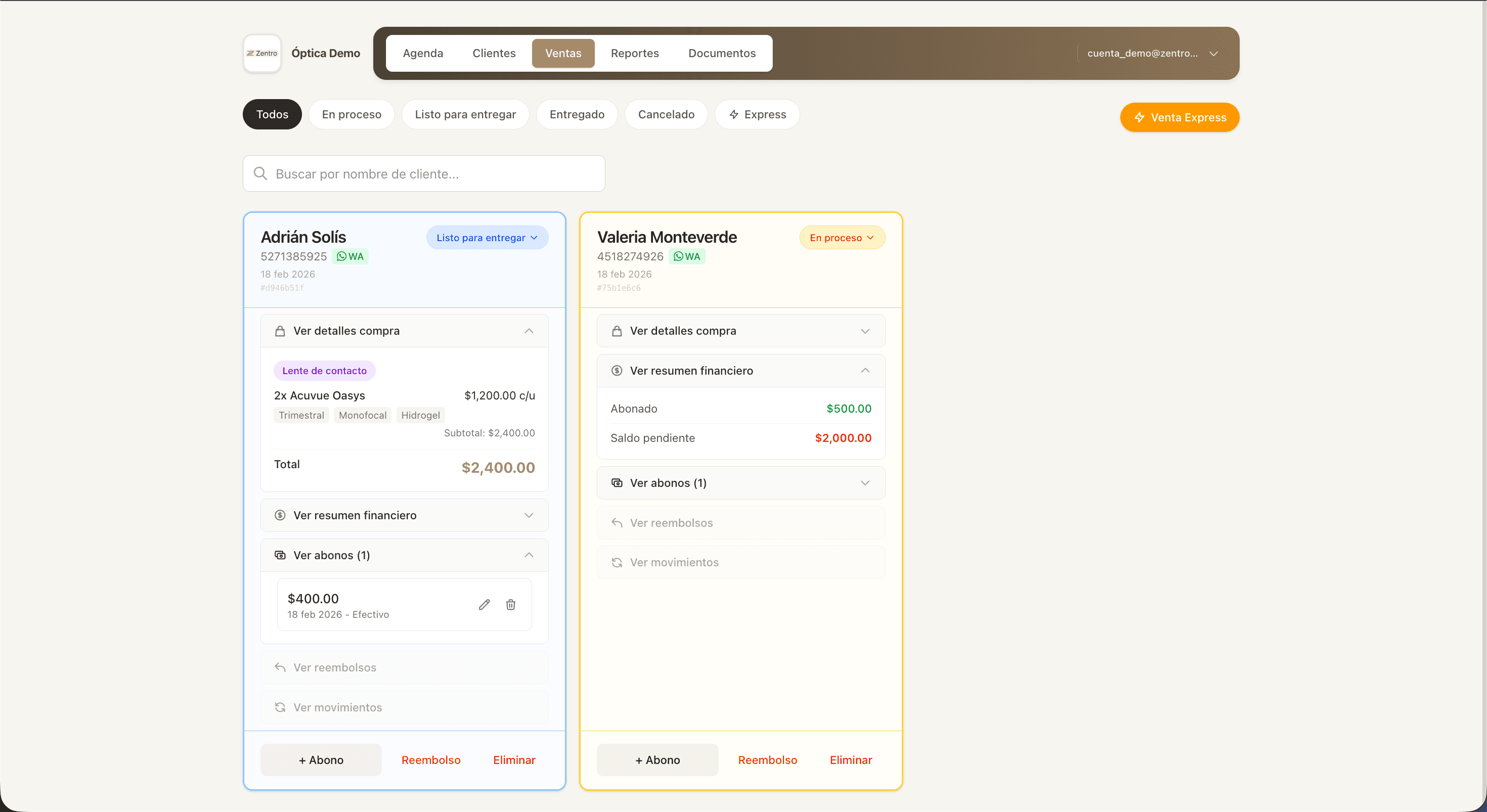
Task: Switch to the Reportes tab
Action: pyautogui.click(x=634, y=53)
